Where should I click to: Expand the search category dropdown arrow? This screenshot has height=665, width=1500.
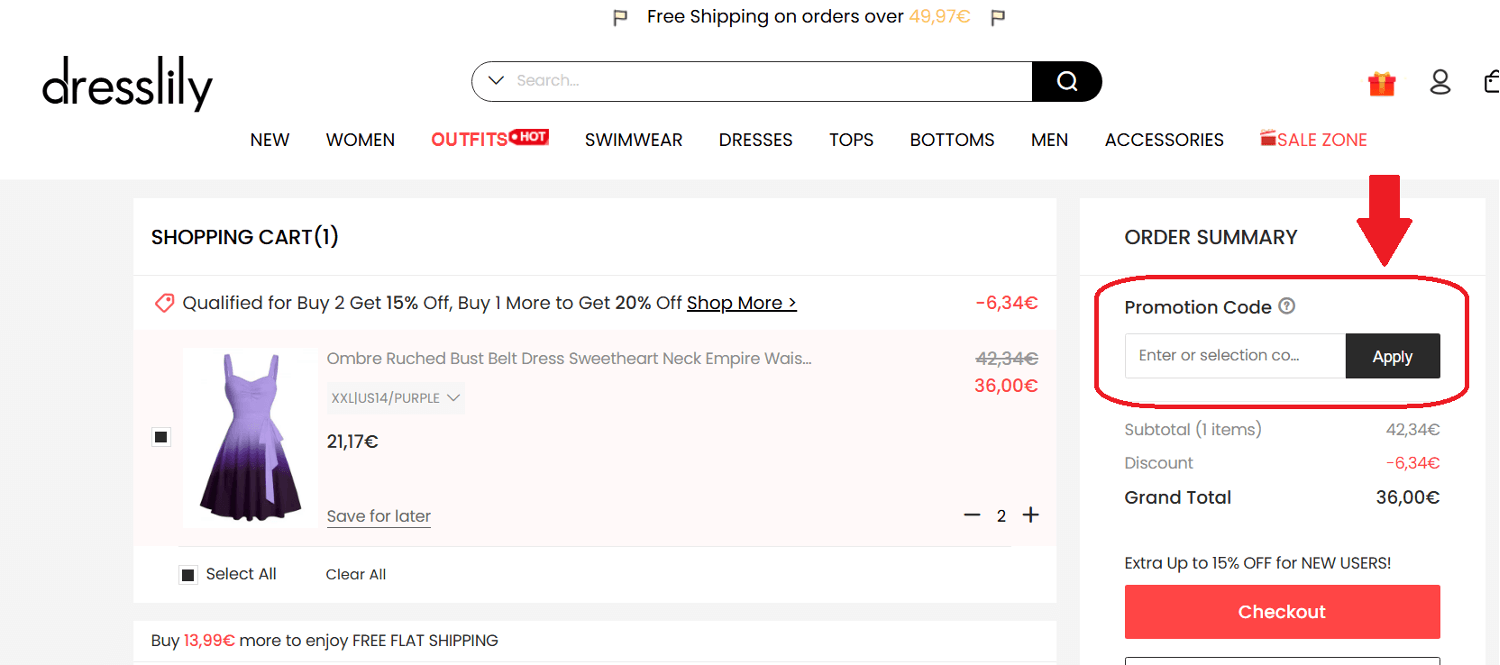[x=495, y=81]
